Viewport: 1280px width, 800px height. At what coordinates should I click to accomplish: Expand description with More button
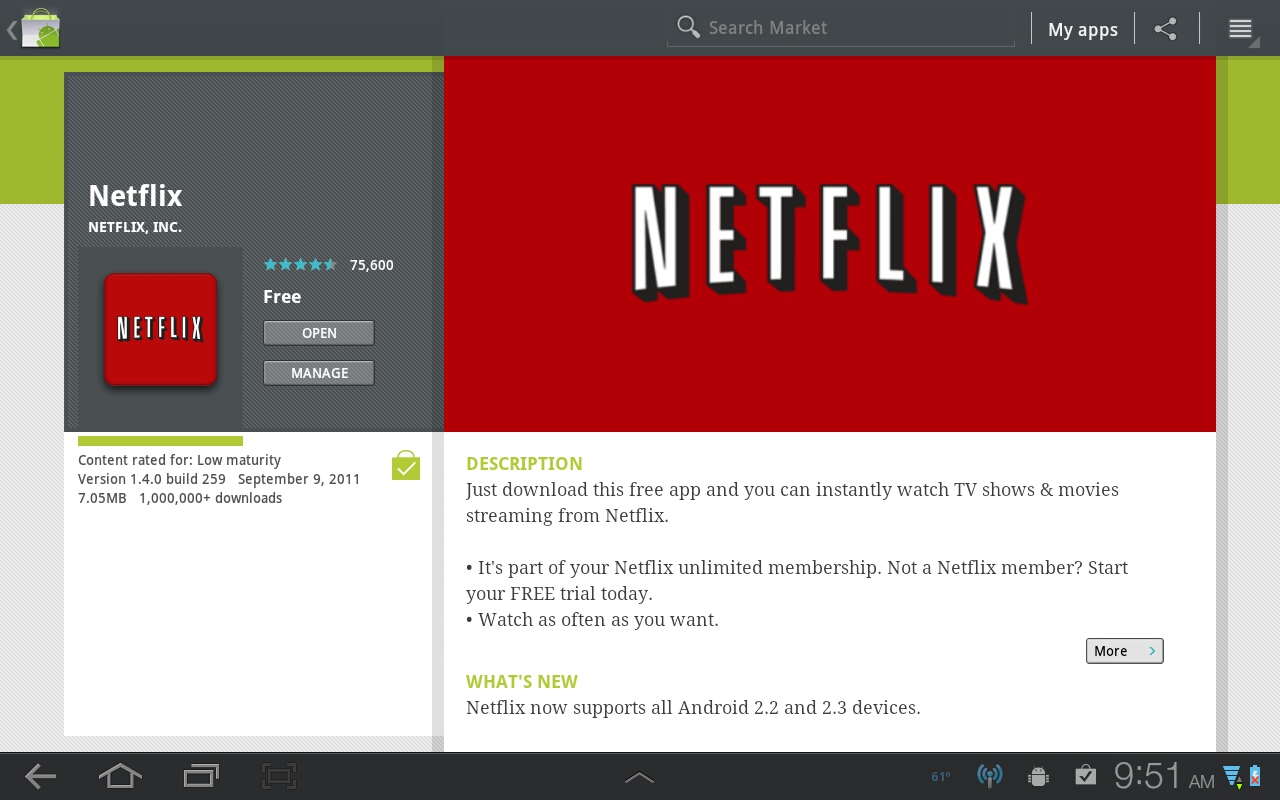(1124, 651)
